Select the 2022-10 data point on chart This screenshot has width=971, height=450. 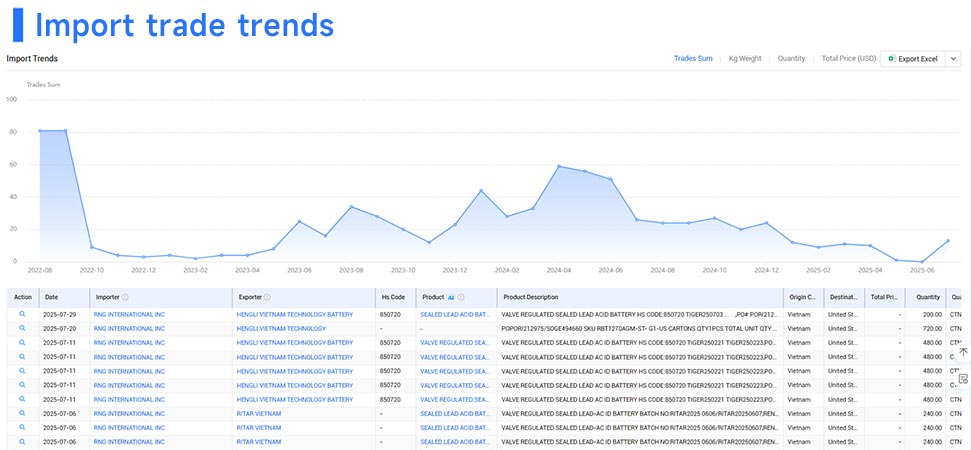click(92, 247)
